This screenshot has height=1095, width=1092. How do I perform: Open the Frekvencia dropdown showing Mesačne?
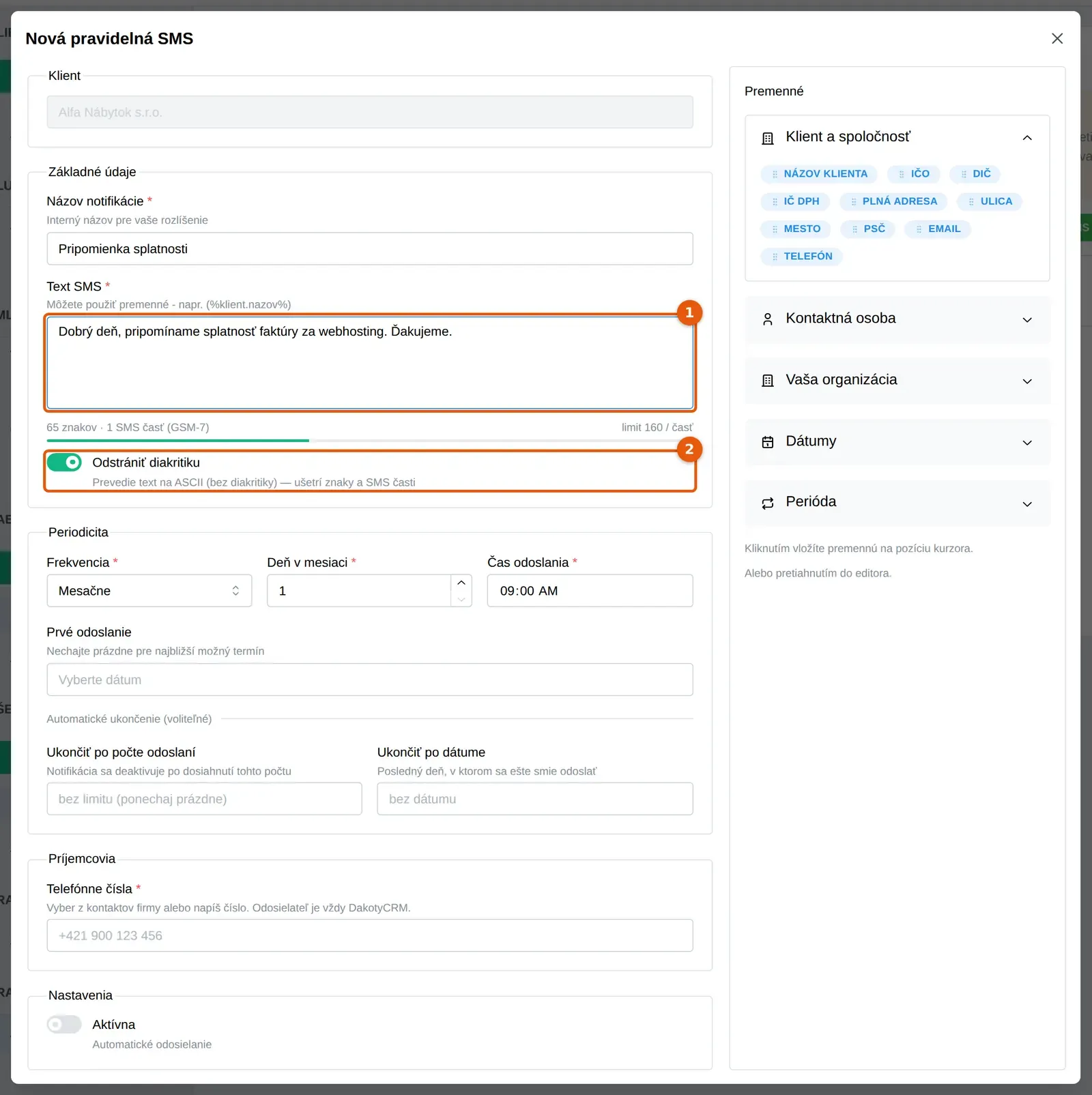(149, 591)
